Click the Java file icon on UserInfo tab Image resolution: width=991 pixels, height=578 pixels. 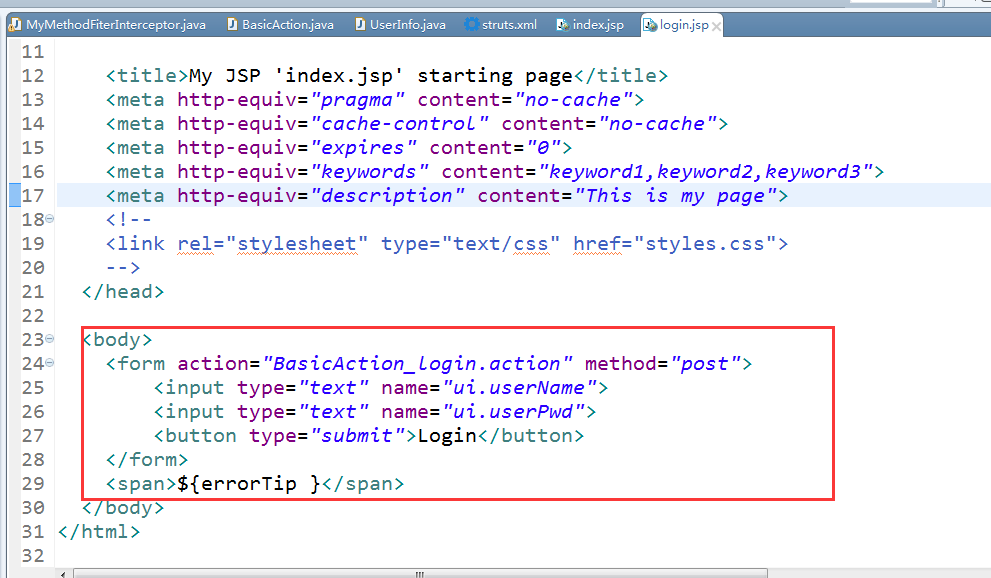tap(360, 25)
